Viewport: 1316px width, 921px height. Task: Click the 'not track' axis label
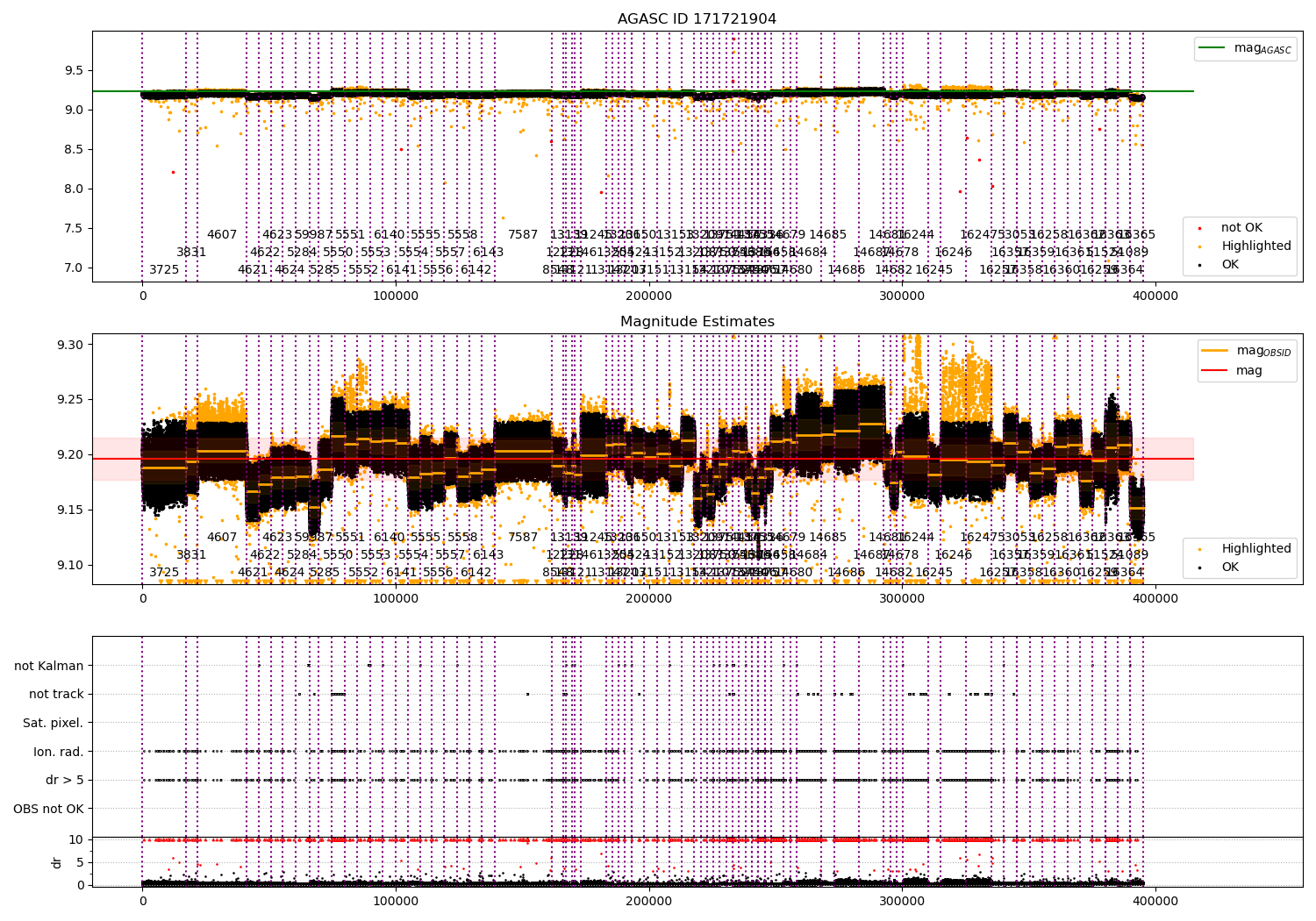[x=56, y=695]
